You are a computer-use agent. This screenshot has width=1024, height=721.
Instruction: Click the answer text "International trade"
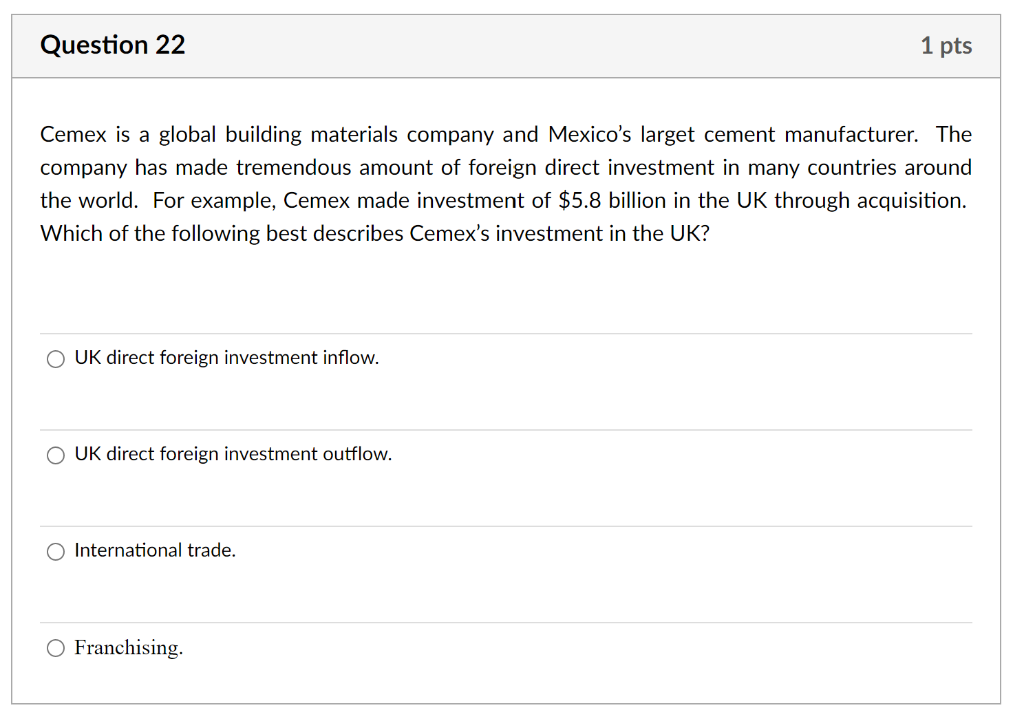coord(154,550)
